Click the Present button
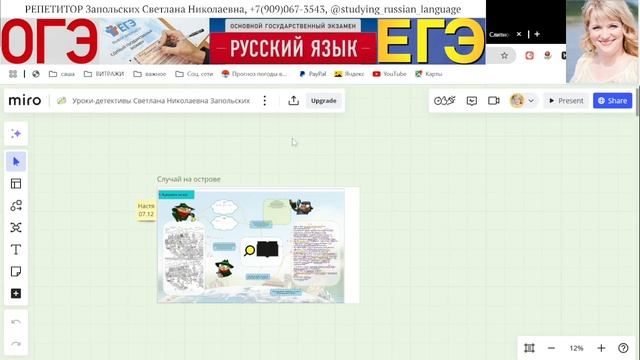 coord(566,101)
